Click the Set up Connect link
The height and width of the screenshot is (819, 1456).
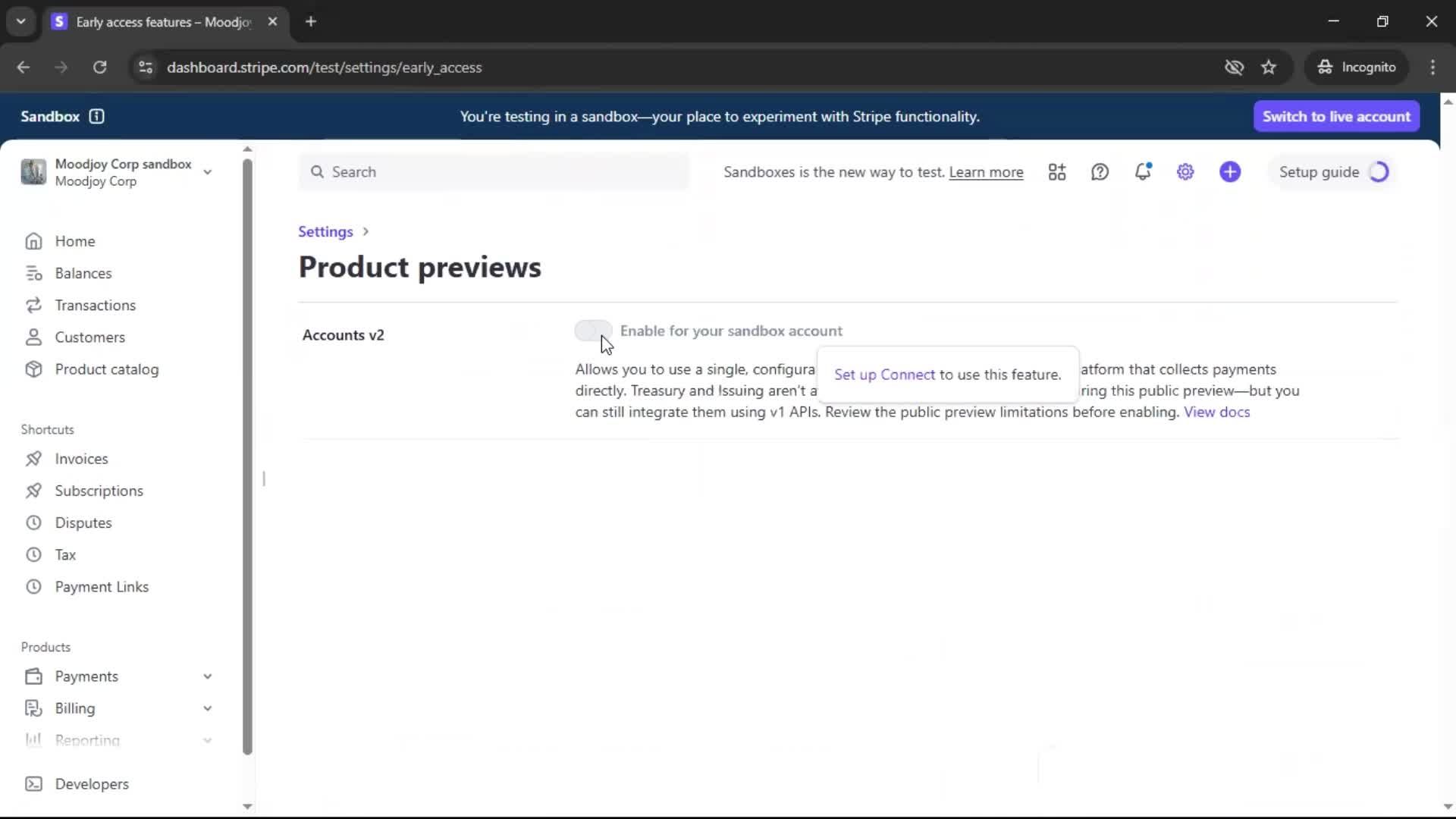(884, 375)
